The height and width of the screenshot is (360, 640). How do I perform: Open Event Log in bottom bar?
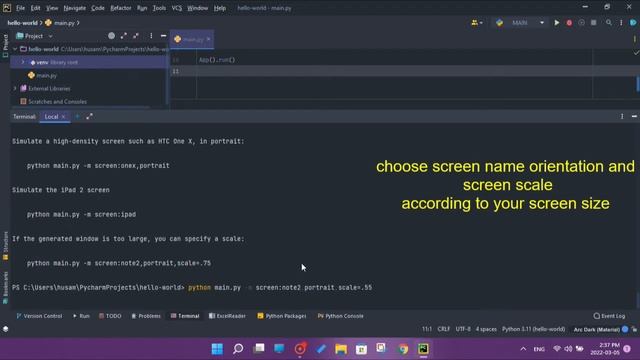click(x=609, y=316)
